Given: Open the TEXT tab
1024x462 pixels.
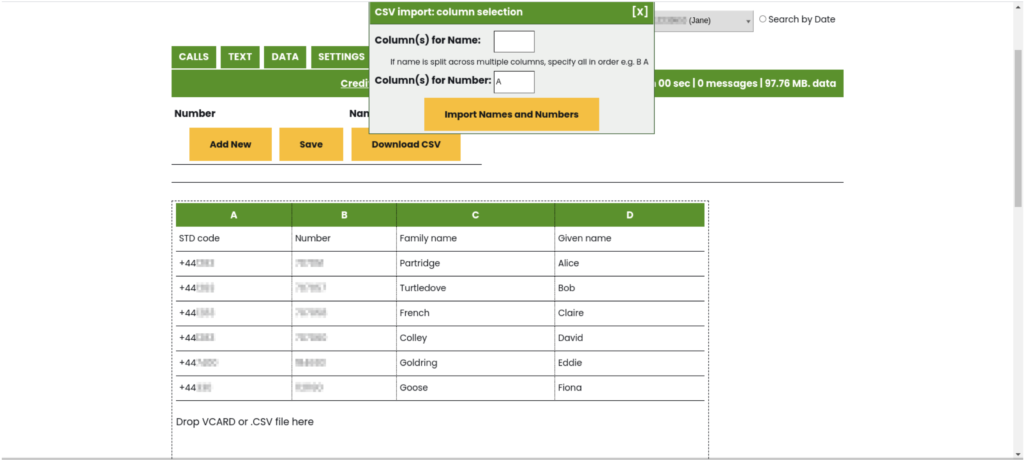Looking at the screenshot, I should pos(240,57).
